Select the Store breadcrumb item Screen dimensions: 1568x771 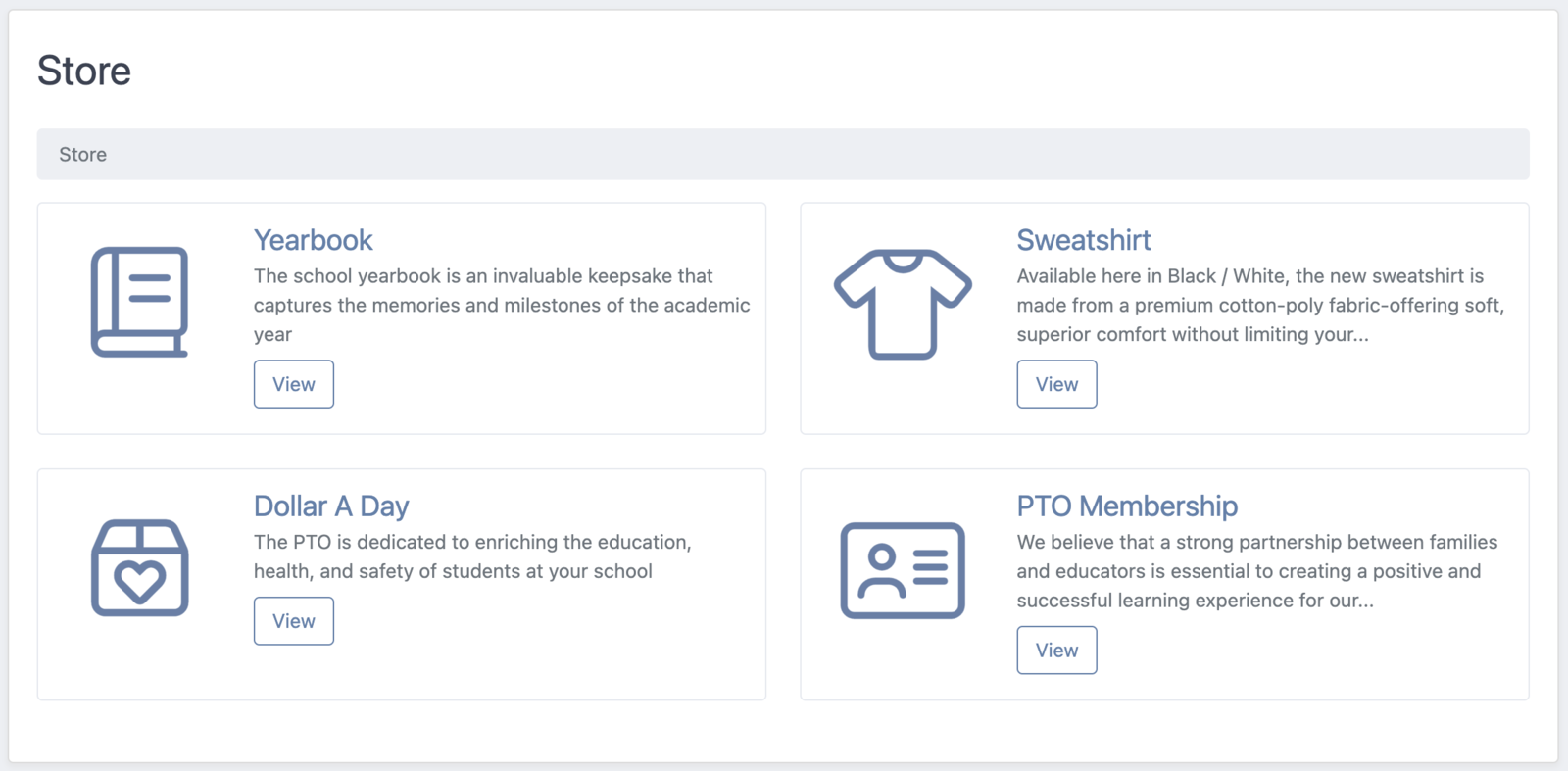pos(82,155)
